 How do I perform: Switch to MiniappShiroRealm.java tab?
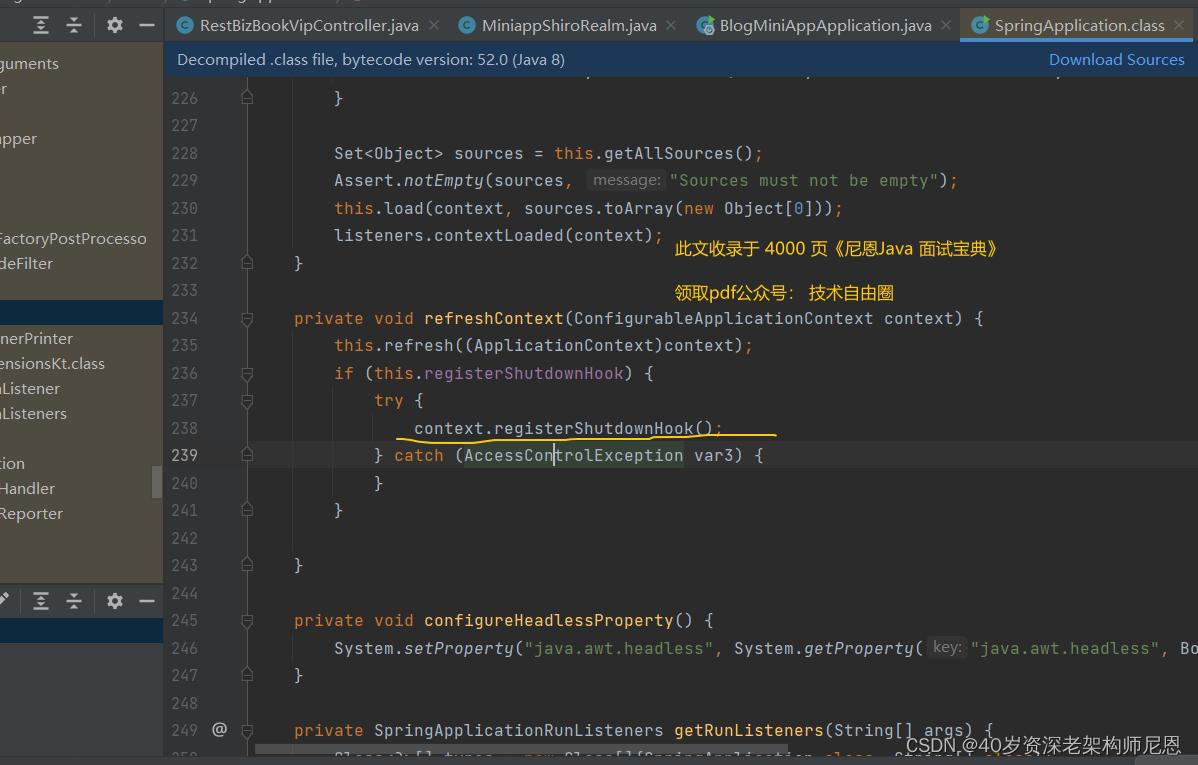[x=567, y=25]
